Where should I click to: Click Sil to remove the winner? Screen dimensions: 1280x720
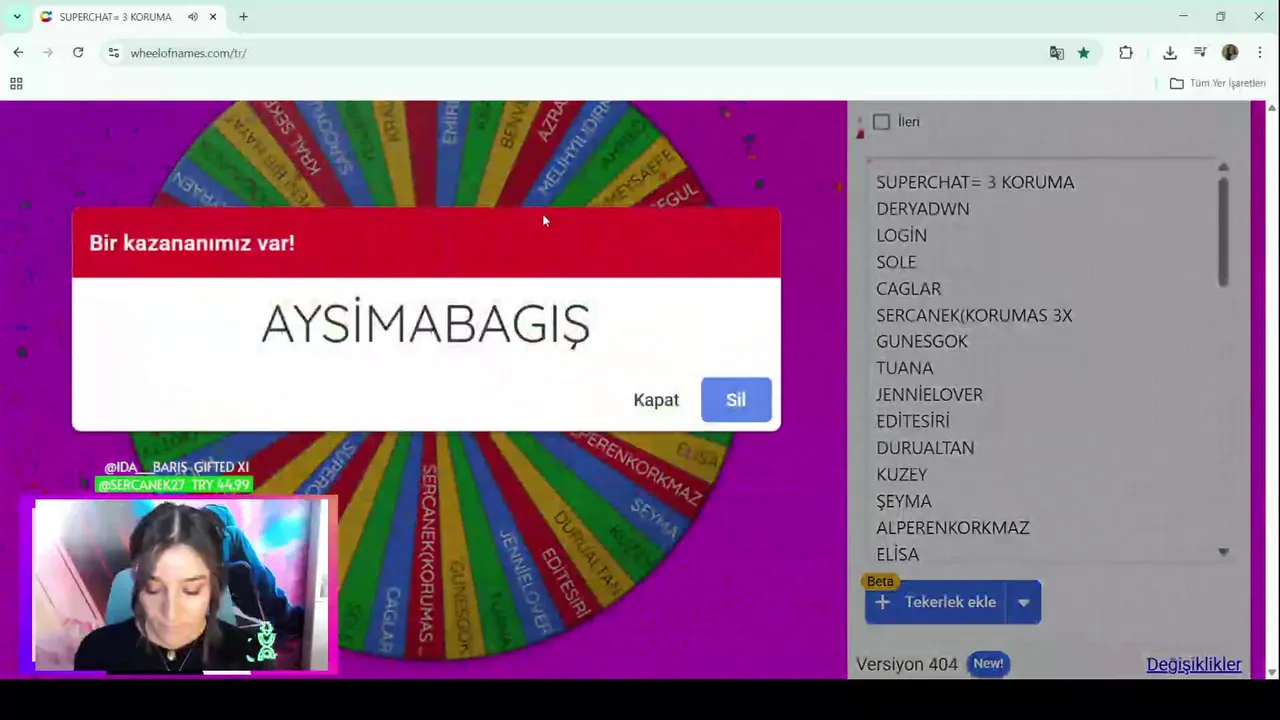point(736,400)
